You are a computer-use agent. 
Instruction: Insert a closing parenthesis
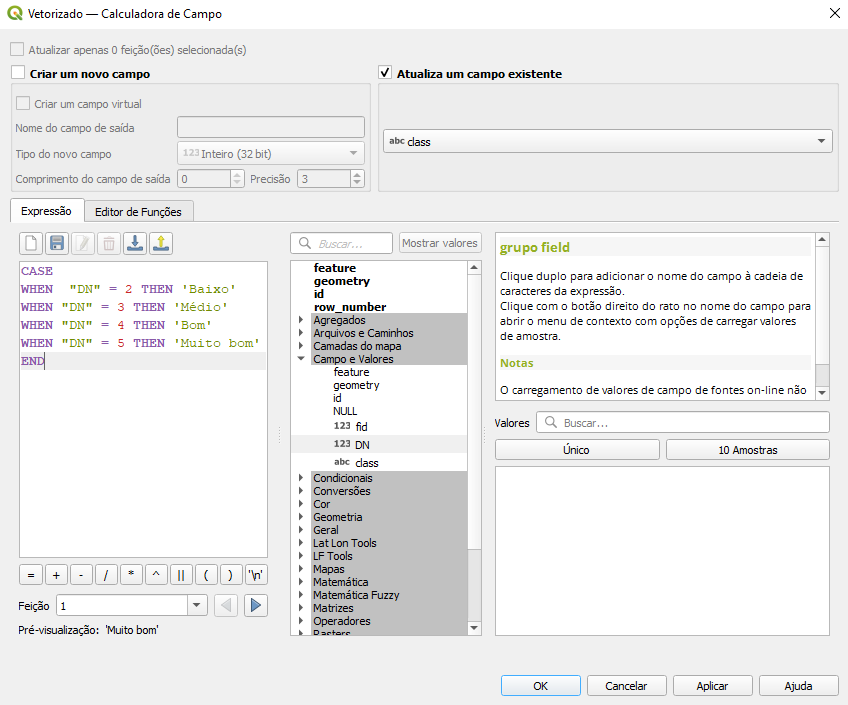pos(231,575)
